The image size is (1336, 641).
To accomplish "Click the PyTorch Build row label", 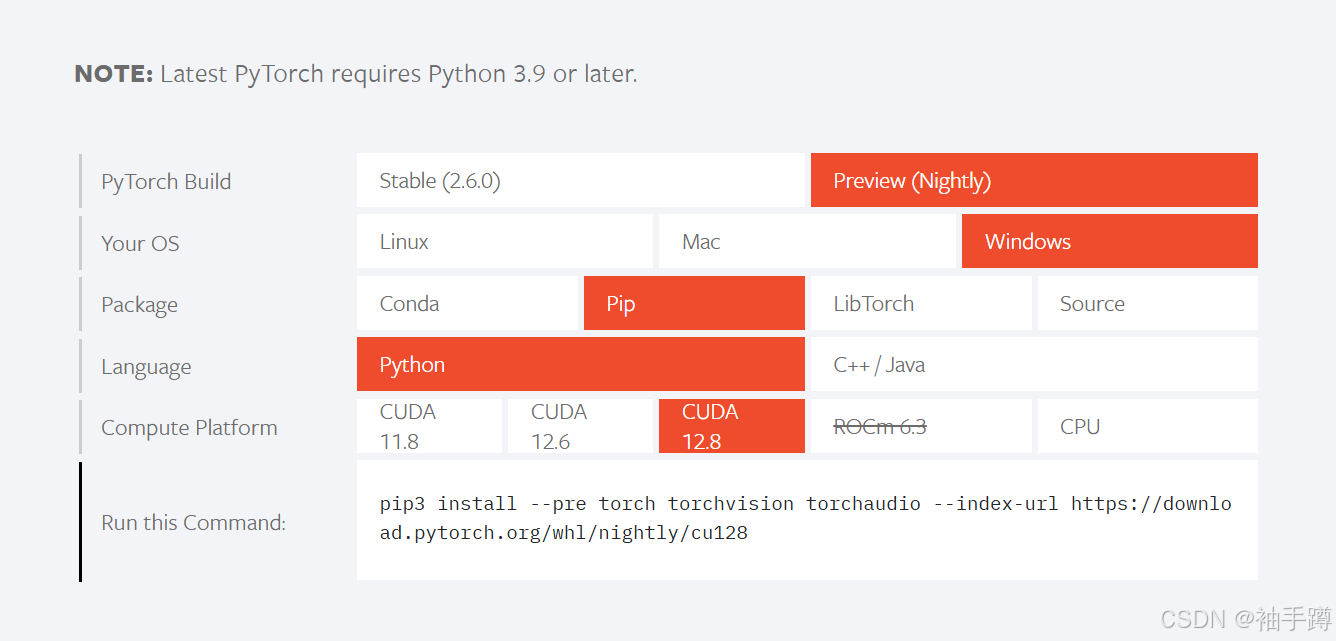I will 166,182.
